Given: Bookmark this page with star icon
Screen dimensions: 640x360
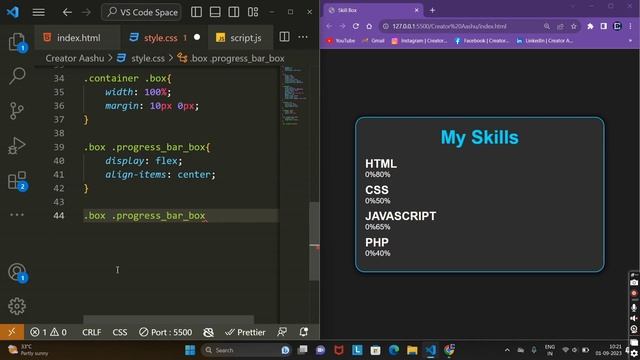Looking at the screenshot, I should coord(573,26).
